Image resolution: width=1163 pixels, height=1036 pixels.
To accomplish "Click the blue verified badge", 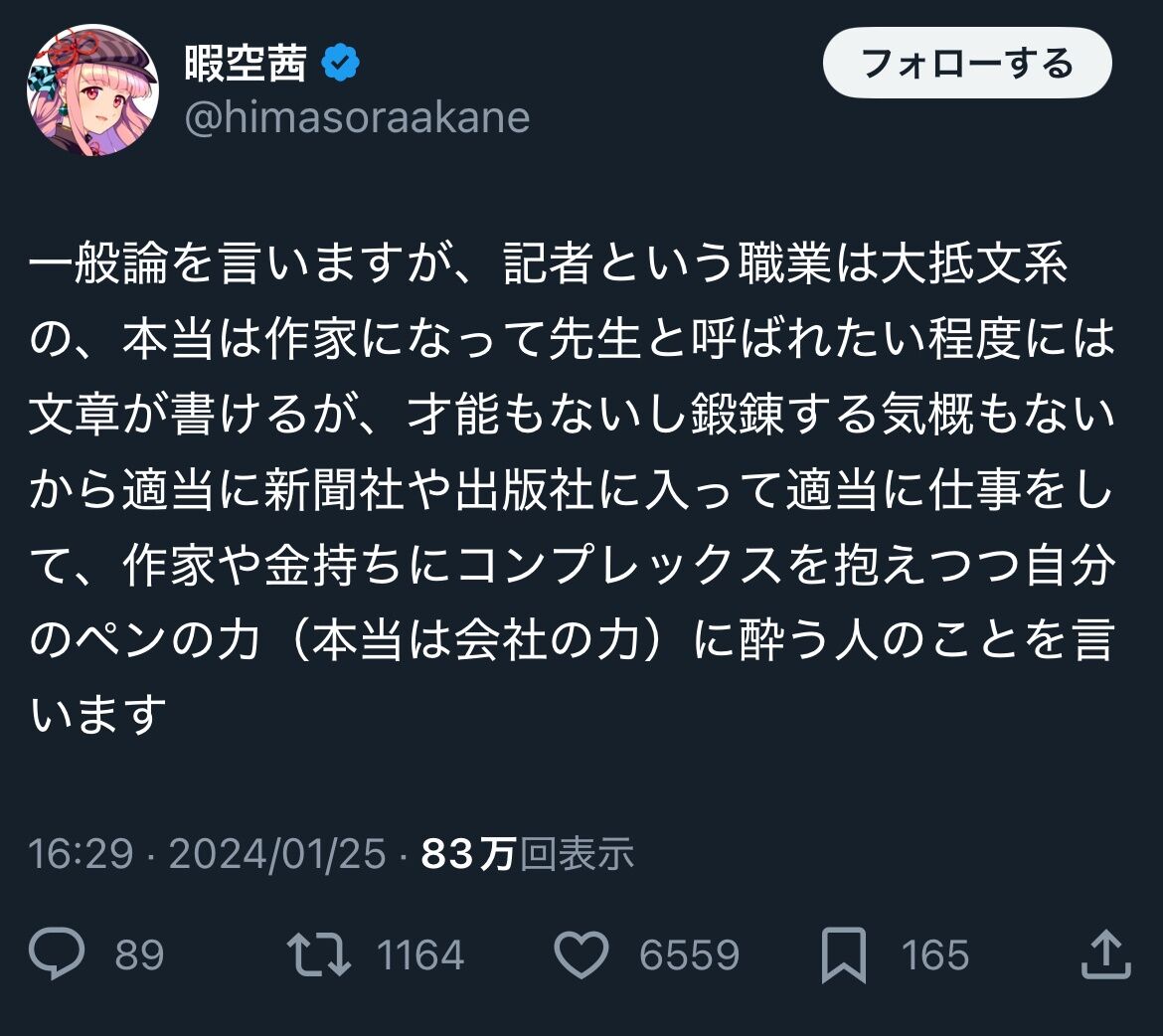I will [340, 63].
